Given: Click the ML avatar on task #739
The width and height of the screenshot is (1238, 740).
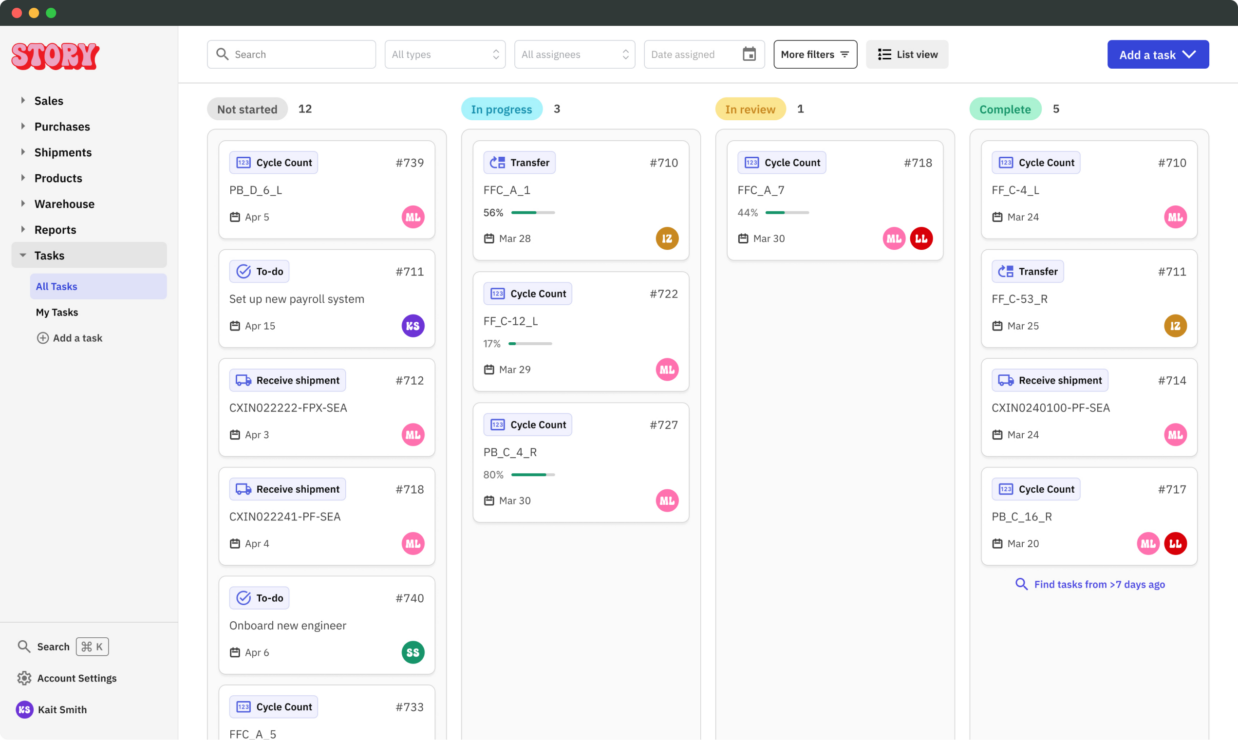Looking at the screenshot, I should (x=413, y=217).
